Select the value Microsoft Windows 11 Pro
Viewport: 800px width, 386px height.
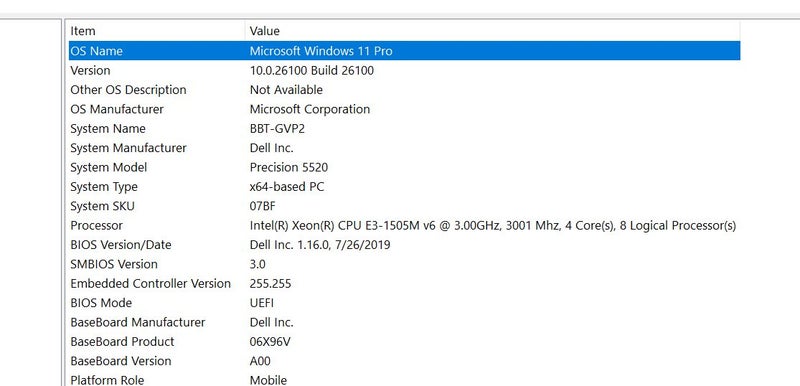click(321, 51)
